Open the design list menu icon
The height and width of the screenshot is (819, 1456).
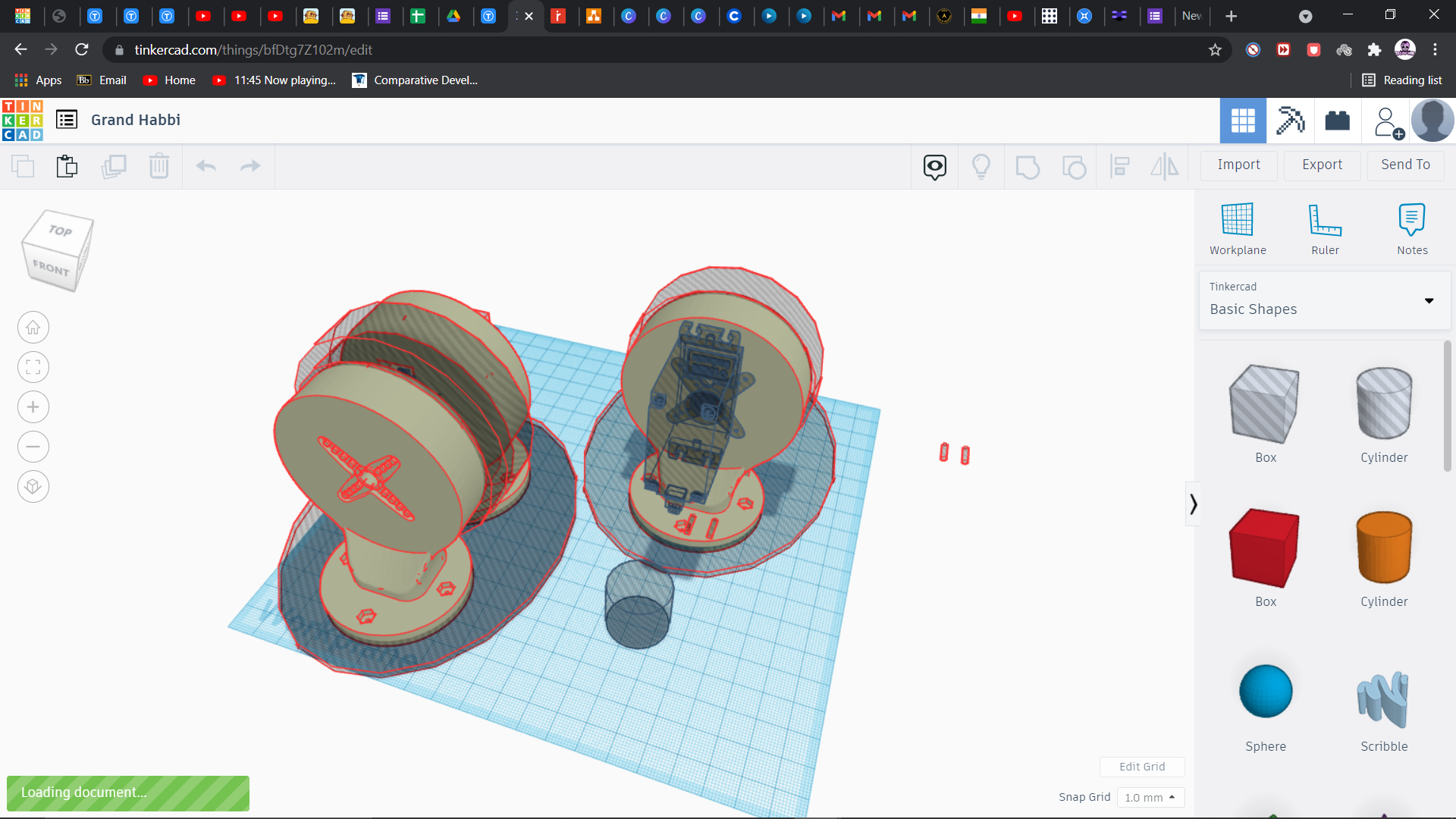point(67,120)
